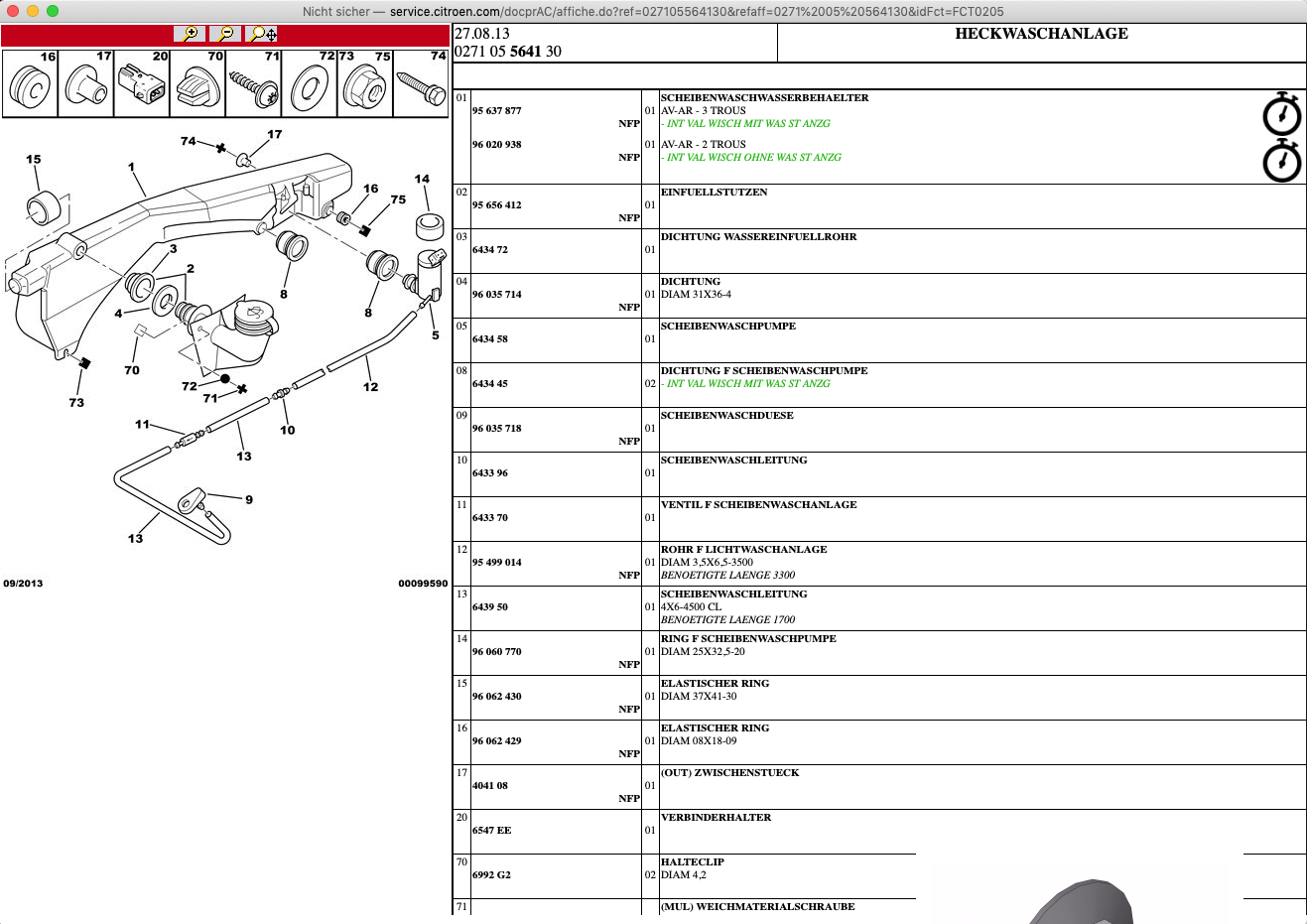
Task: Click callout number 1 on the reservoir diagram
Action: pyautogui.click(x=131, y=167)
